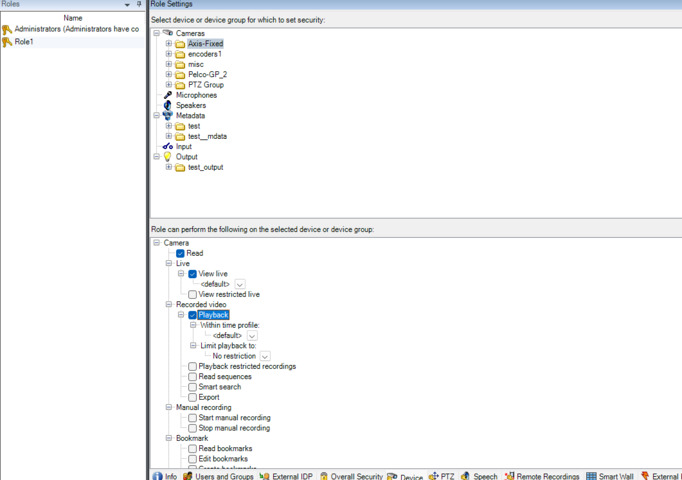This screenshot has width=682, height=480.
Task: Enable the Export checkbox
Action: (193, 397)
